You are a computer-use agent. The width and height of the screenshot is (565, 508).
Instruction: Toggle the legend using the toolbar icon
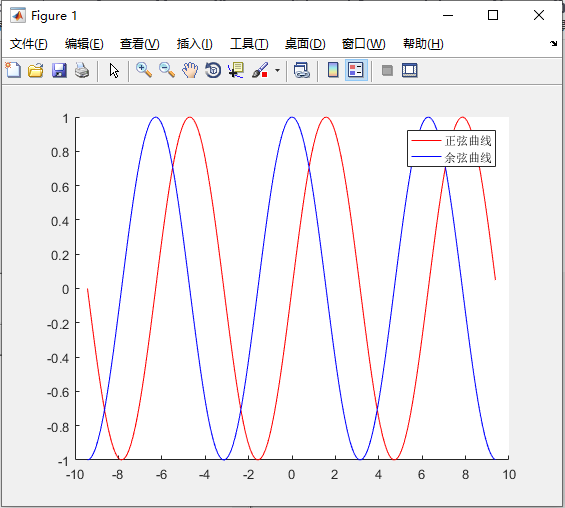pos(356,70)
